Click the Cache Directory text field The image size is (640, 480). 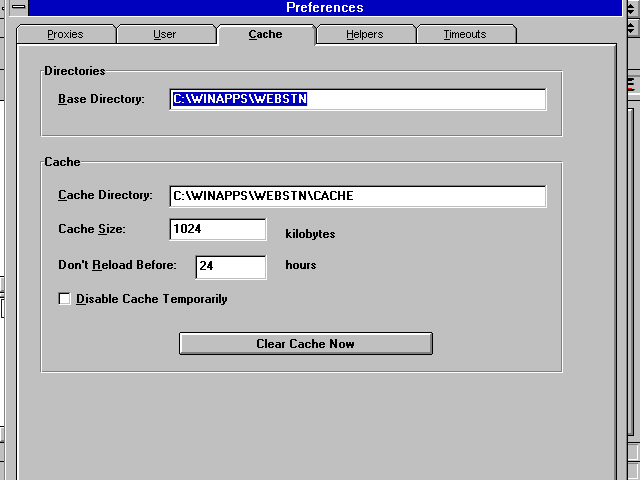(358, 196)
